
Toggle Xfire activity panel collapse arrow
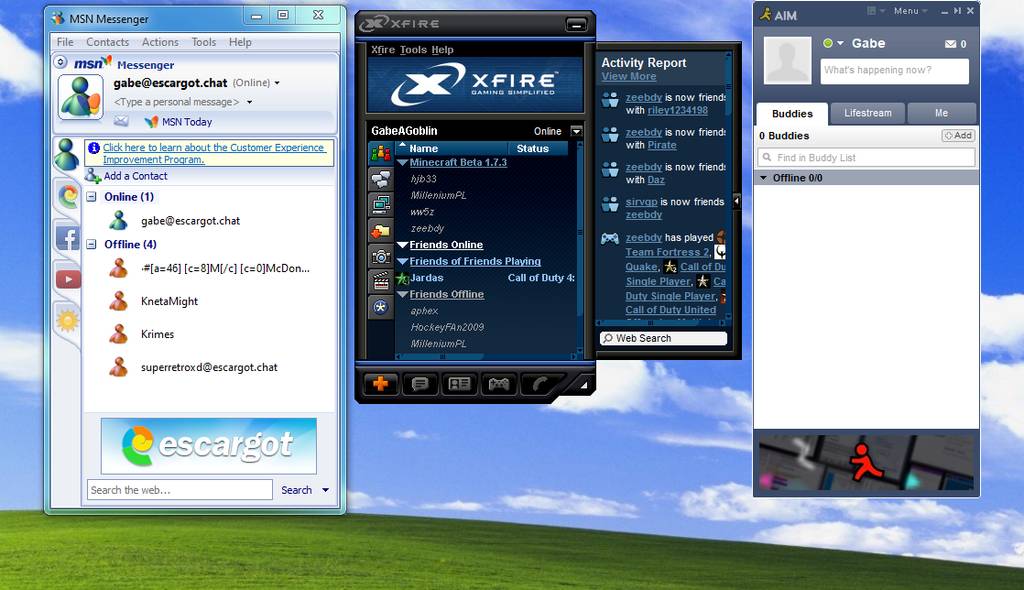(x=737, y=201)
